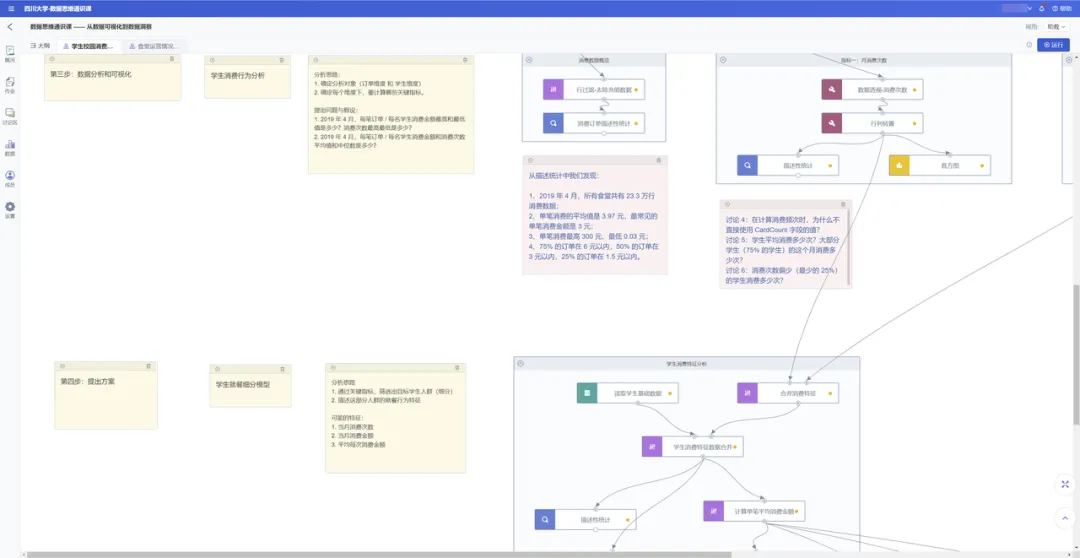Click the vertical scrollbar on right

(x=1076, y=353)
